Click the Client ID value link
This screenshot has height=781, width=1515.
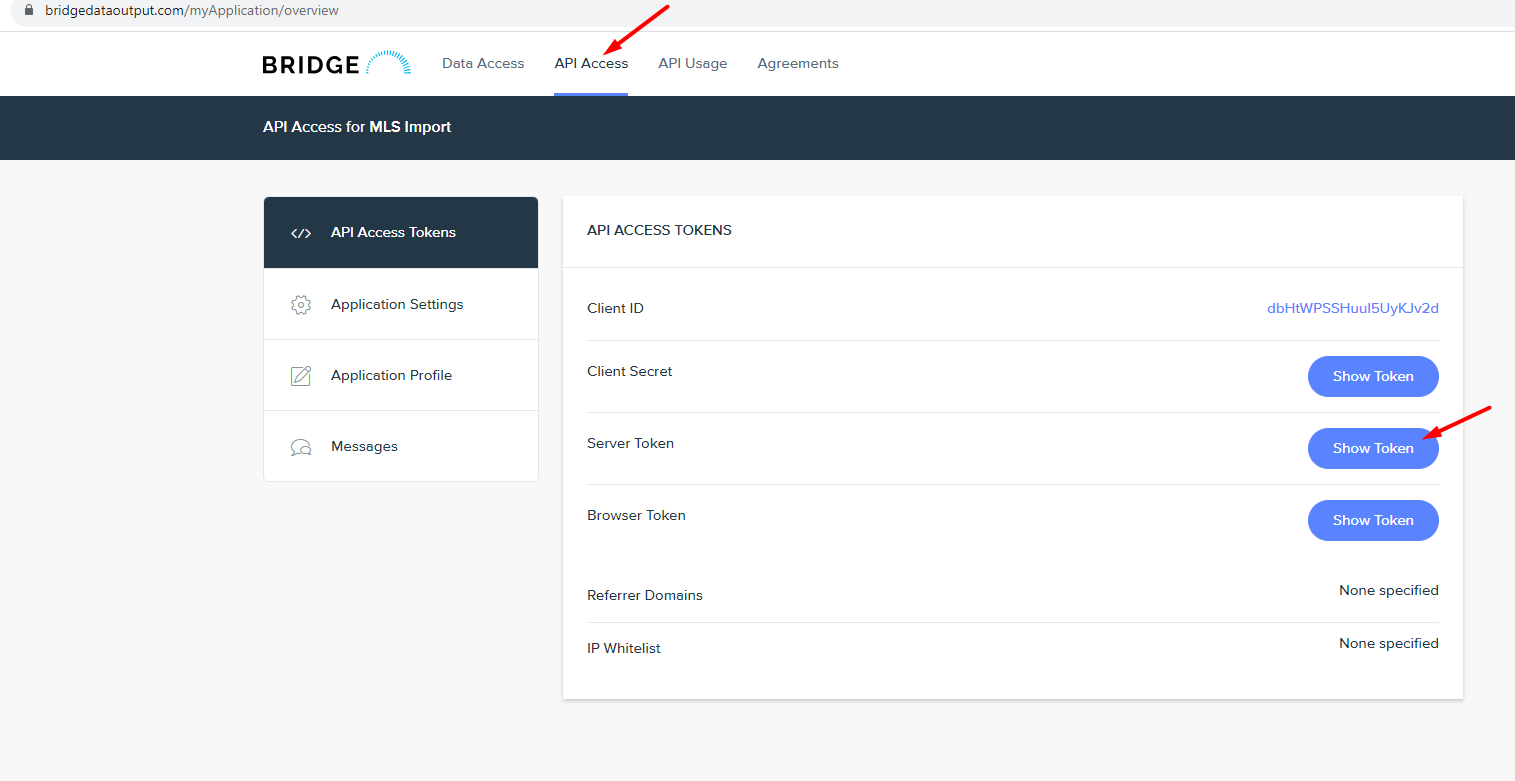pos(1353,308)
